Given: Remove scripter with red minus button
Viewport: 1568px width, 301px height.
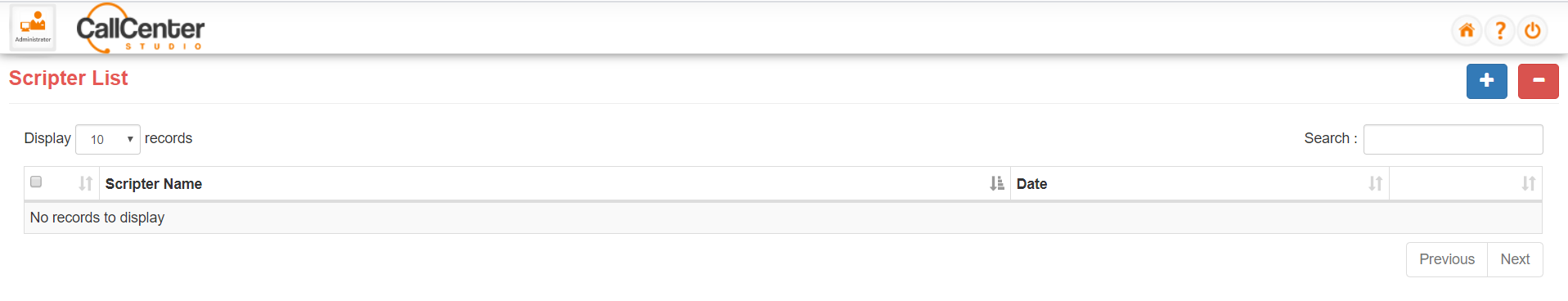Looking at the screenshot, I should (1538, 81).
